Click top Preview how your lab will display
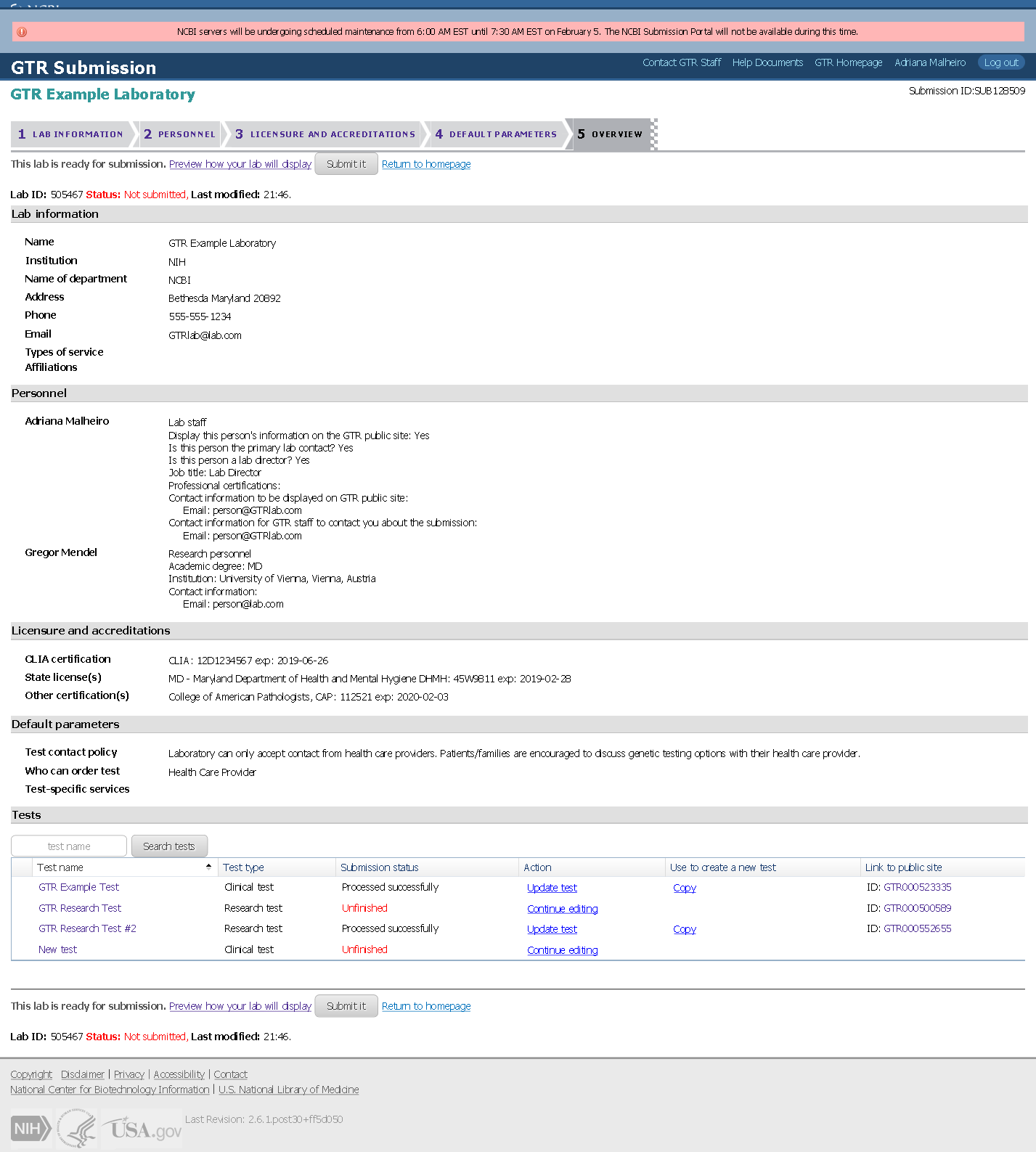Viewport: 1036px width, 1152px height. tap(240, 164)
